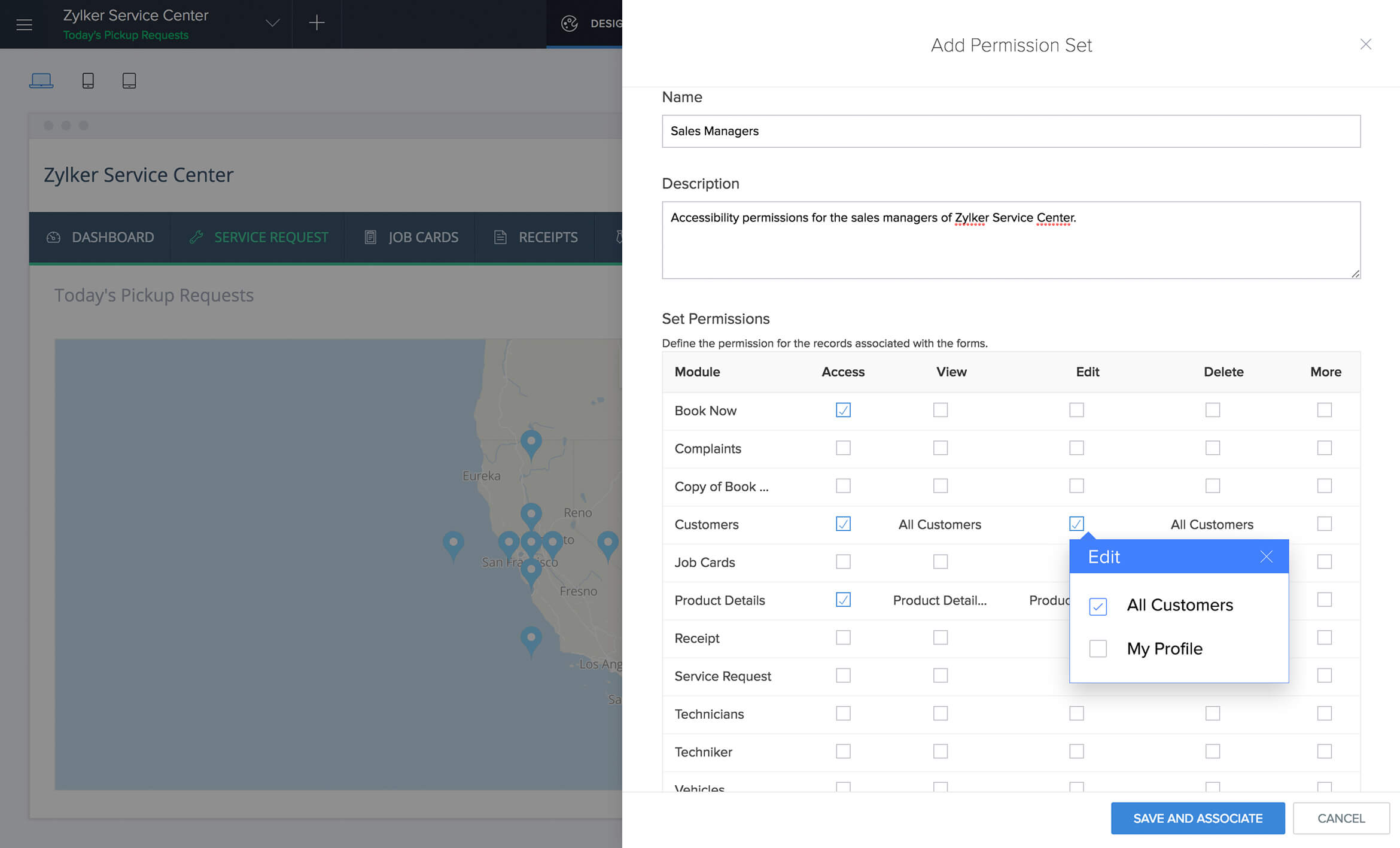This screenshot has width=1400, height=848.
Task: Enable Delete for Book Now
Action: click(1213, 410)
